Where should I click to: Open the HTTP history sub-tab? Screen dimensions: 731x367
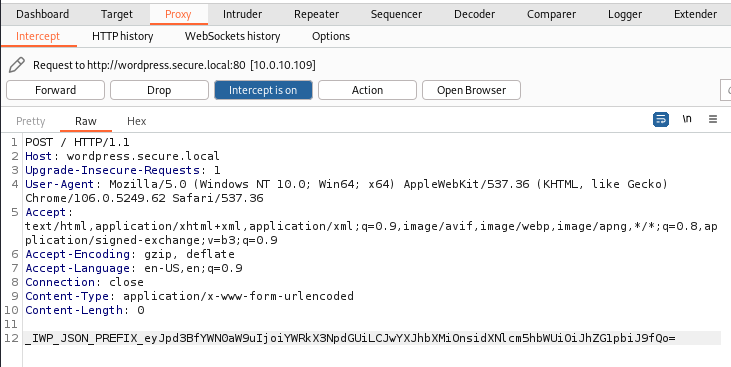pyautogui.click(x=123, y=36)
